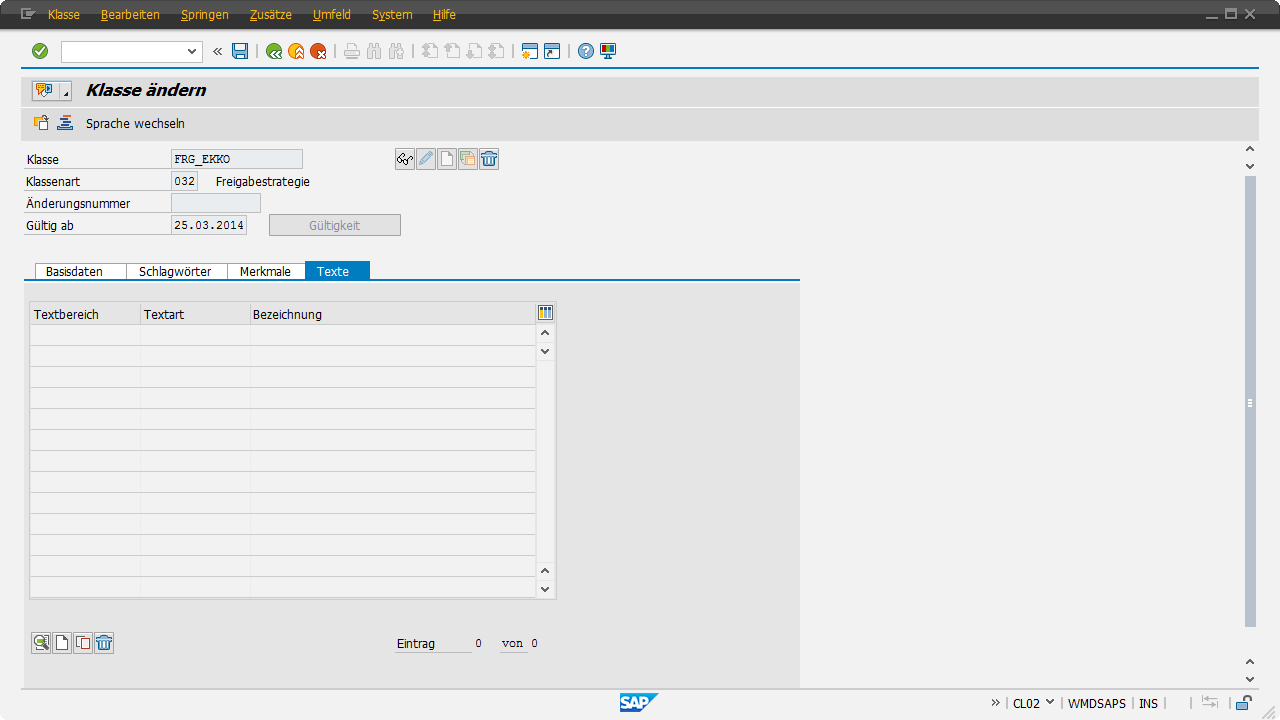Delete a text entry using the bottom trash icon
1280x720 pixels.
point(104,643)
